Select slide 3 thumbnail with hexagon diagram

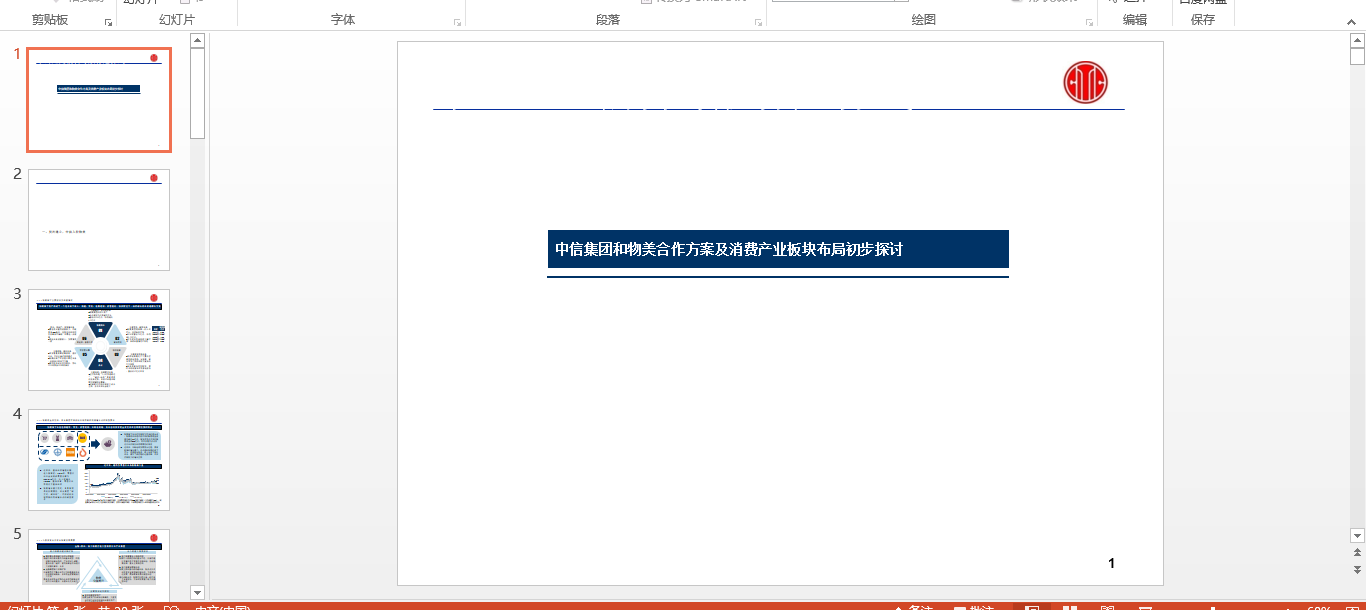point(99,340)
